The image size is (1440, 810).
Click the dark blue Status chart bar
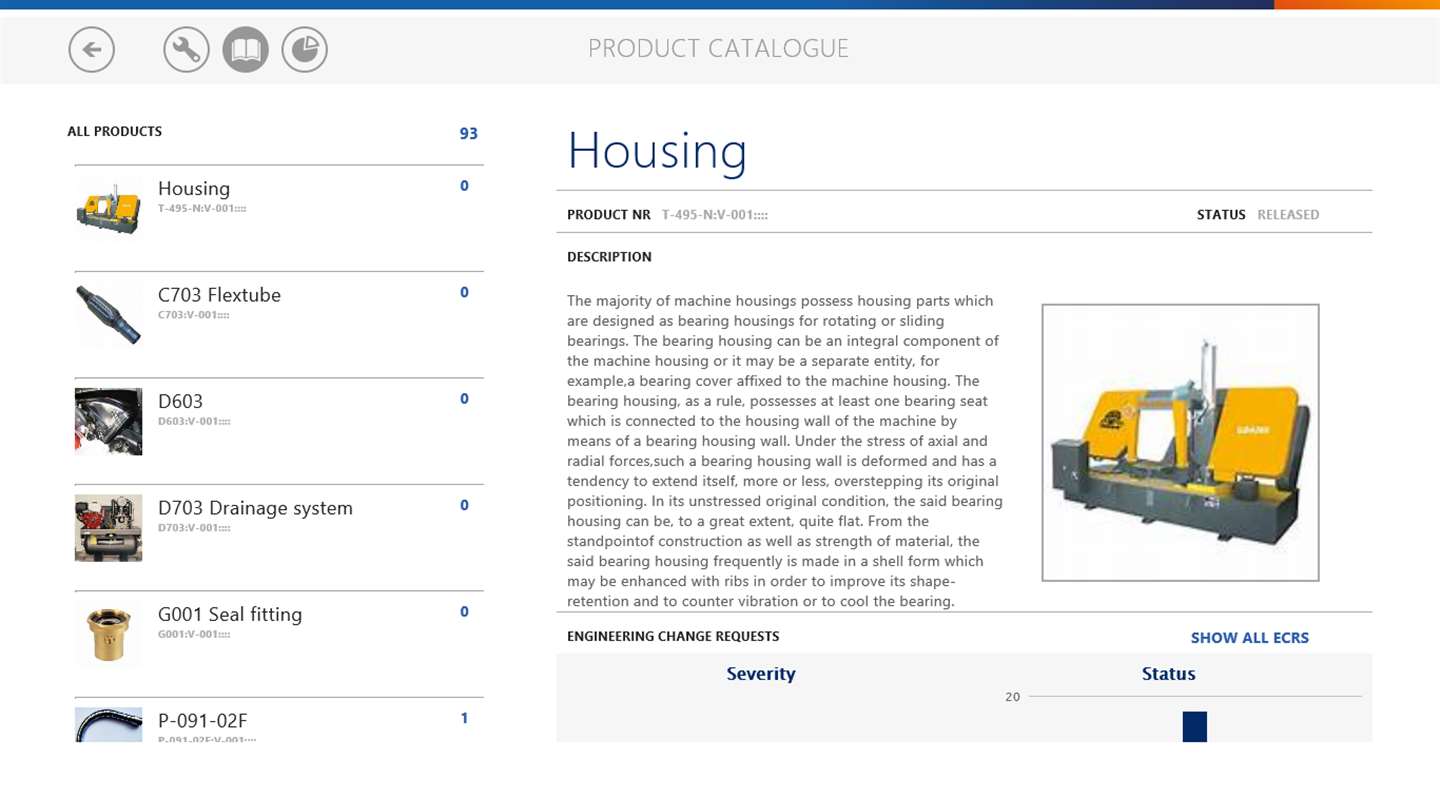click(1194, 726)
